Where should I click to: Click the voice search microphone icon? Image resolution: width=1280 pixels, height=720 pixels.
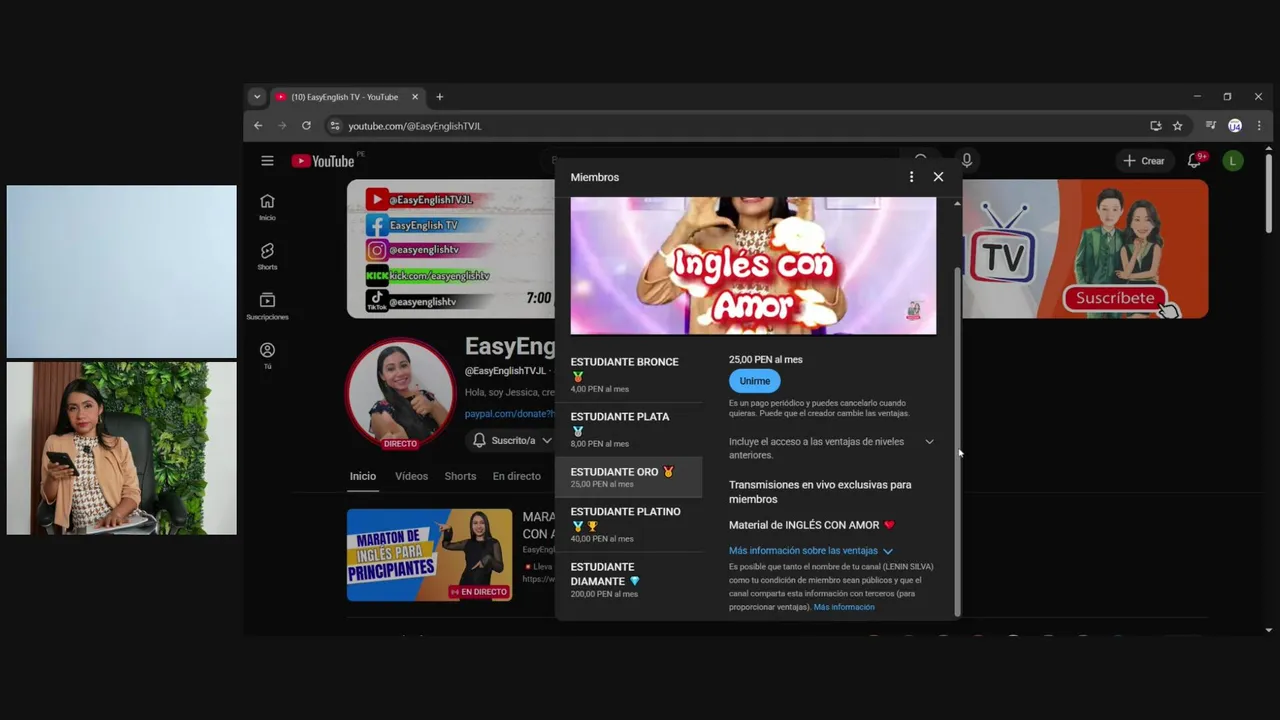click(x=966, y=160)
